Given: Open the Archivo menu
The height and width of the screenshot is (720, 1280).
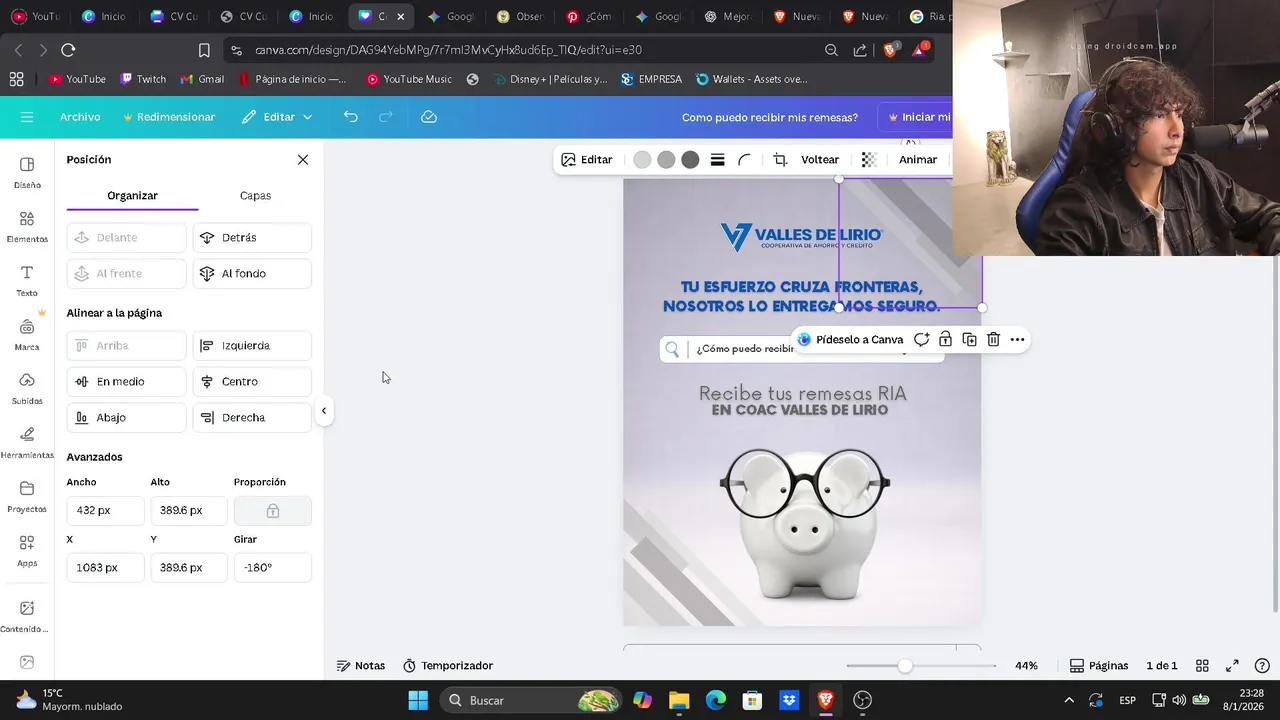Looking at the screenshot, I should (x=80, y=117).
